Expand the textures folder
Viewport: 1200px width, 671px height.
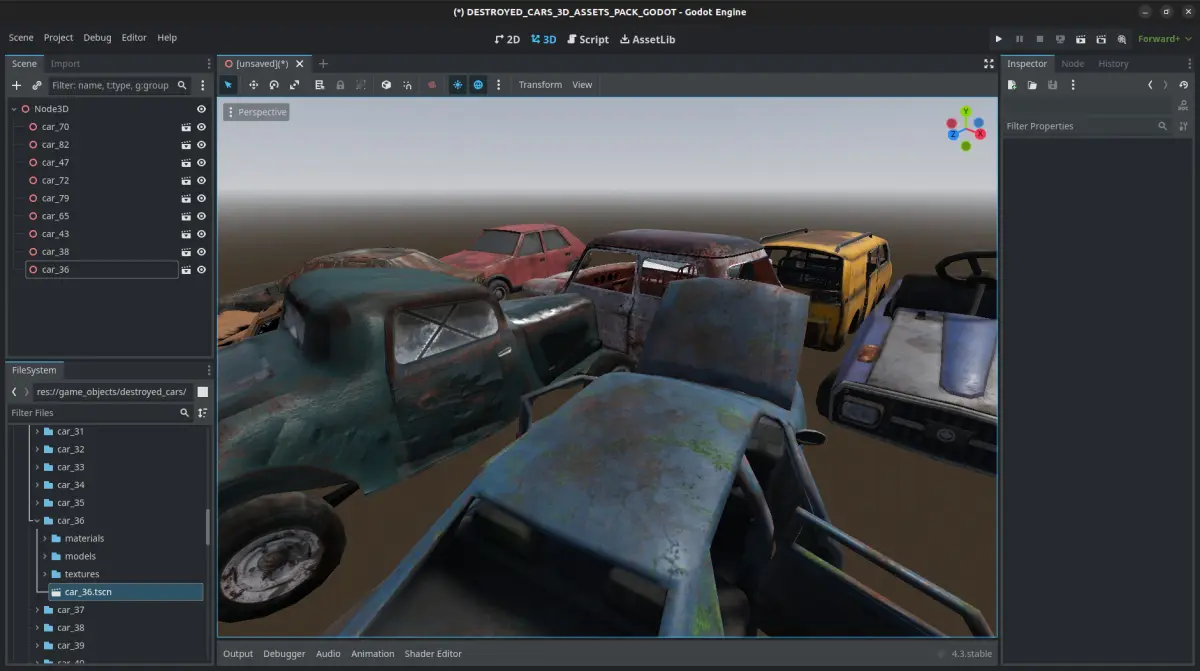point(46,574)
